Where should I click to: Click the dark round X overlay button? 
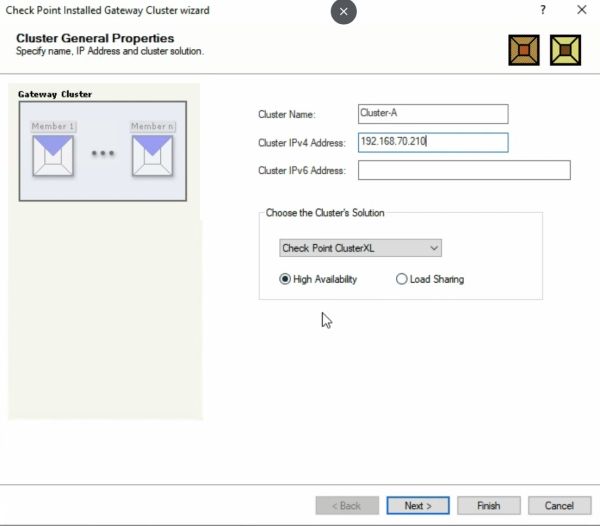point(344,11)
